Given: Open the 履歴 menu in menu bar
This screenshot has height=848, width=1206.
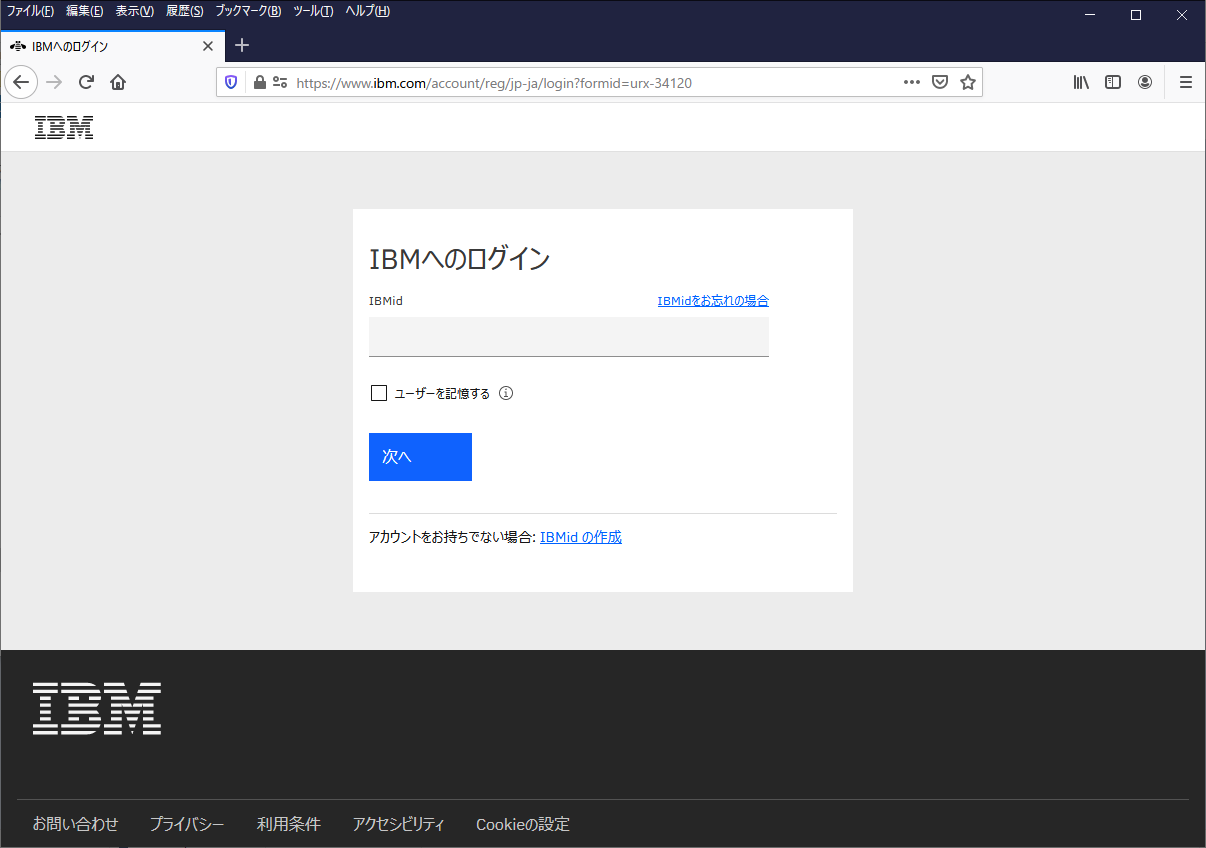Looking at the screenshot, I should (184, 11).
